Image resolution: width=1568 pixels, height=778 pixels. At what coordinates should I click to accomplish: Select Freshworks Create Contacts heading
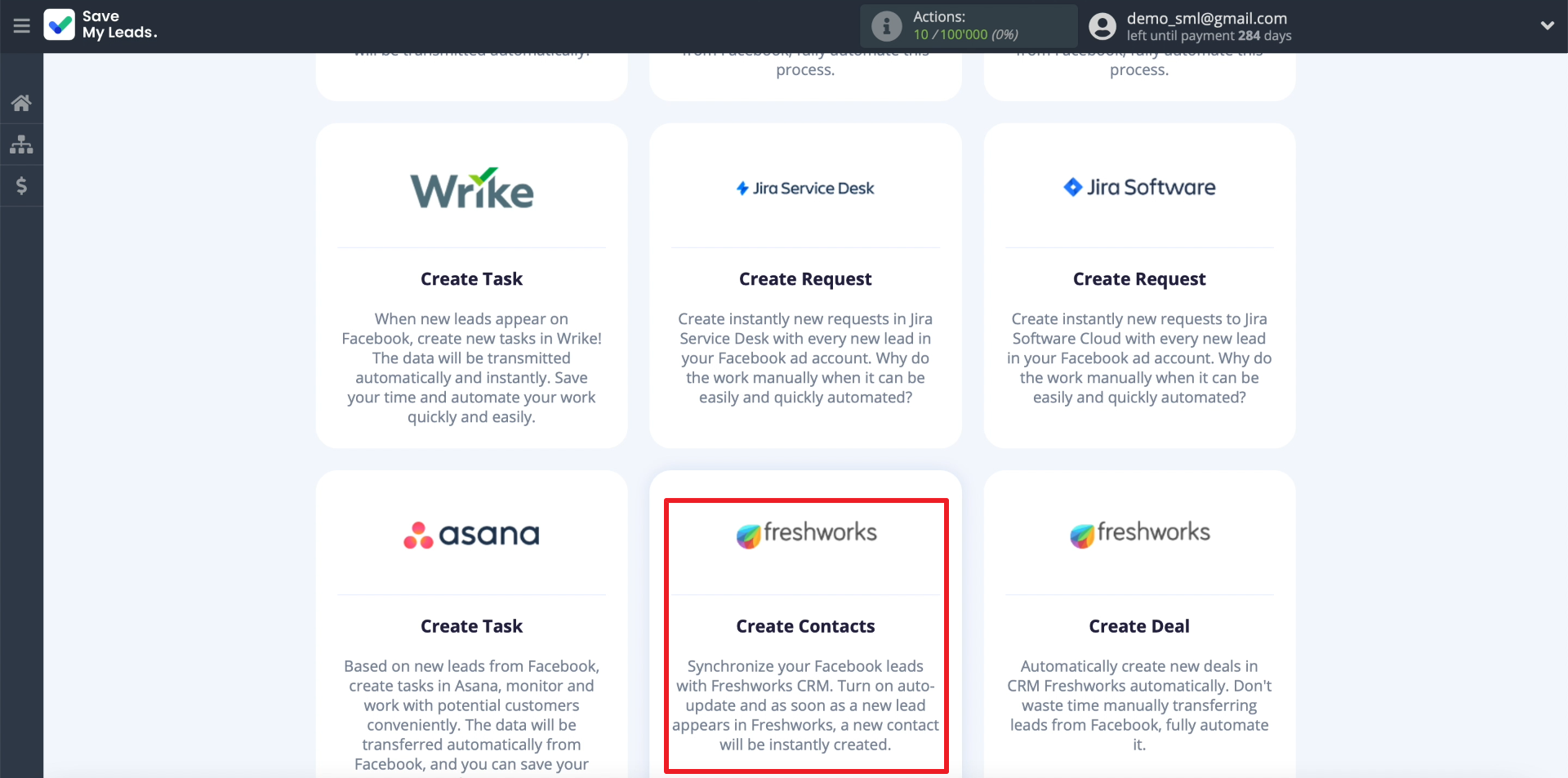805,626
